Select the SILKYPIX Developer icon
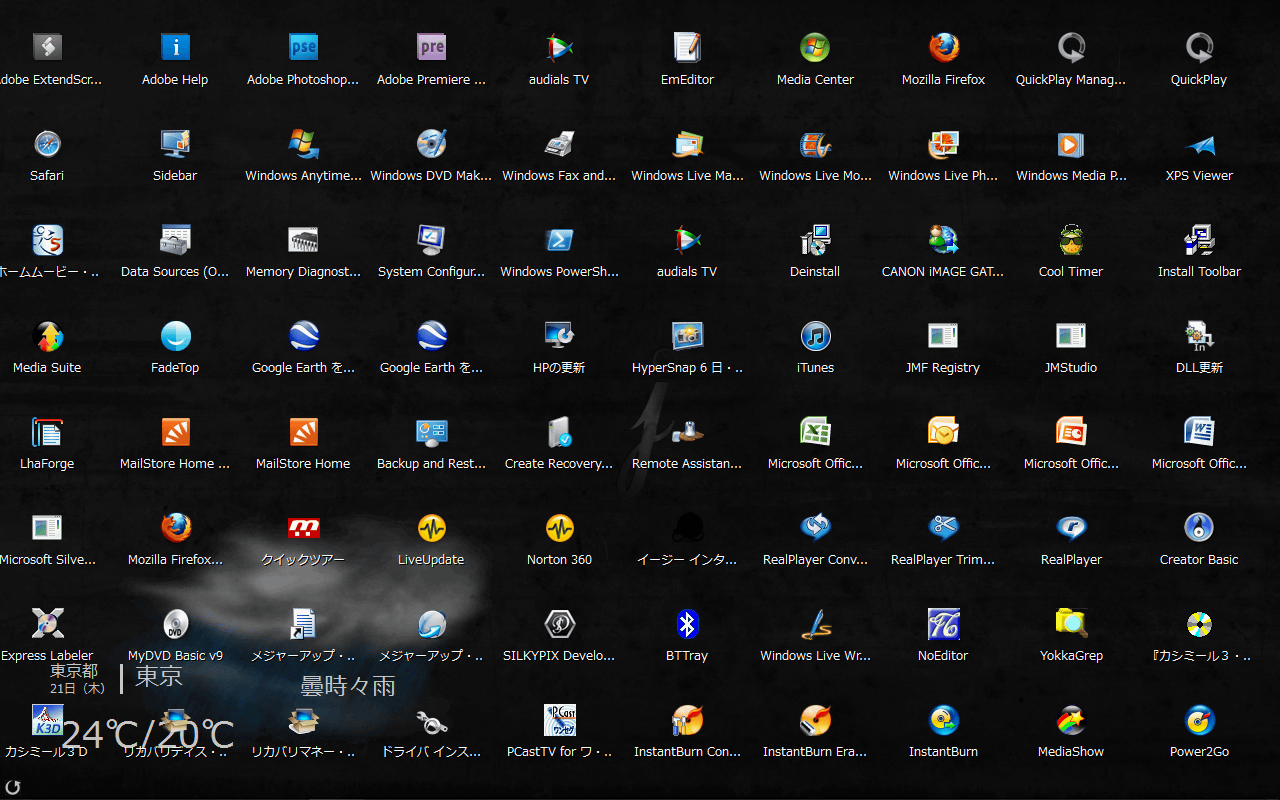The height and width of the screenshot is (800, 1280). coord(559,623)
